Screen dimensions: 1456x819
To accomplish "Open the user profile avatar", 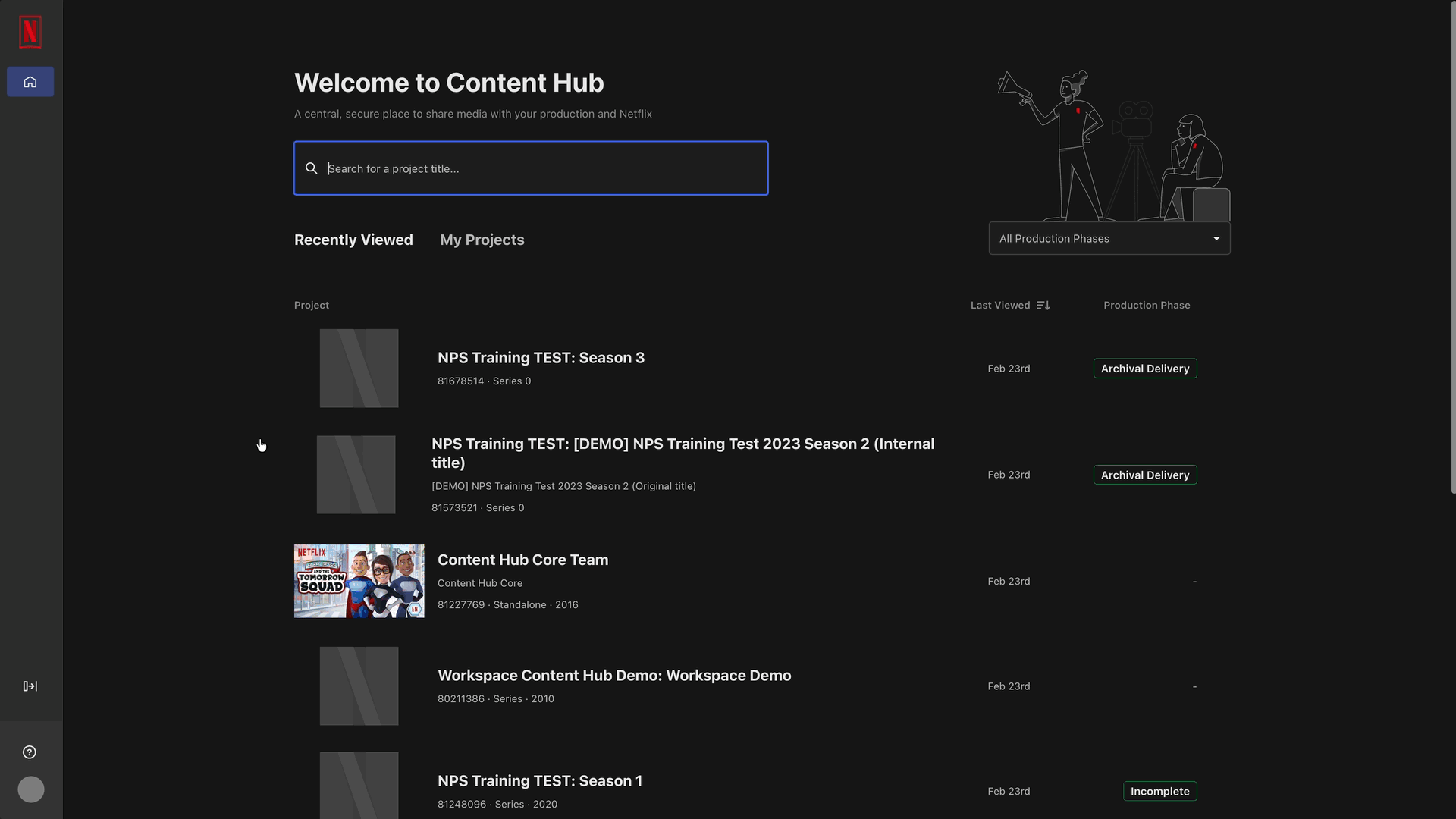I will [31, 789].
